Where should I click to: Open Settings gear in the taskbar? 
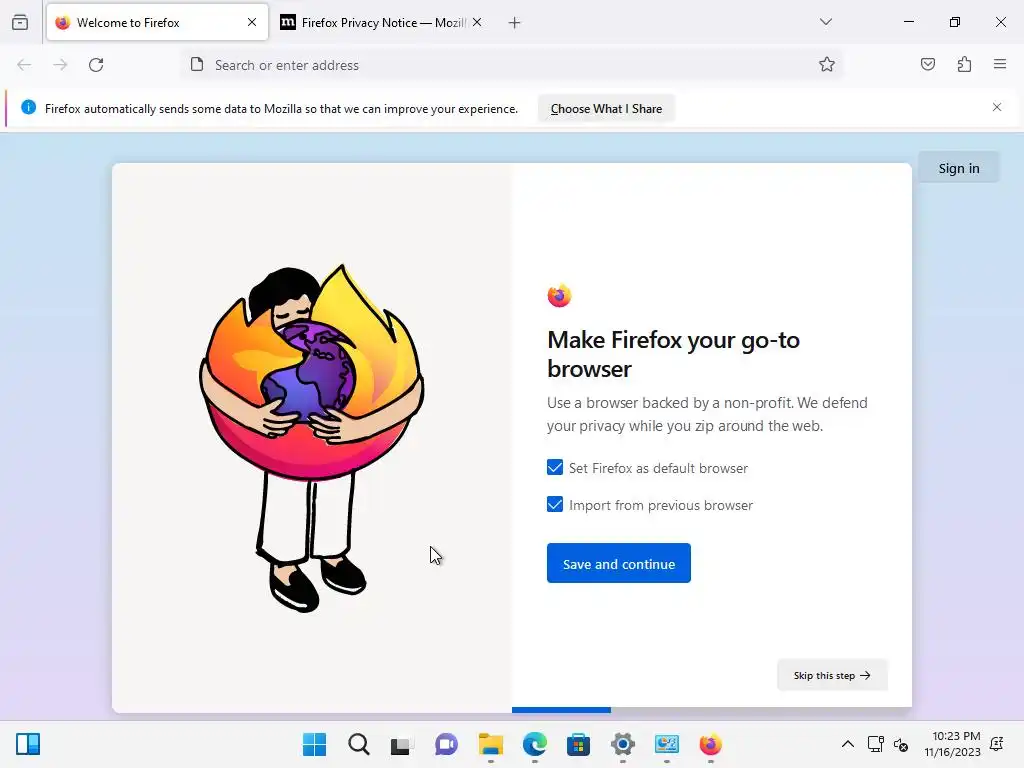[x=622, y=744]
